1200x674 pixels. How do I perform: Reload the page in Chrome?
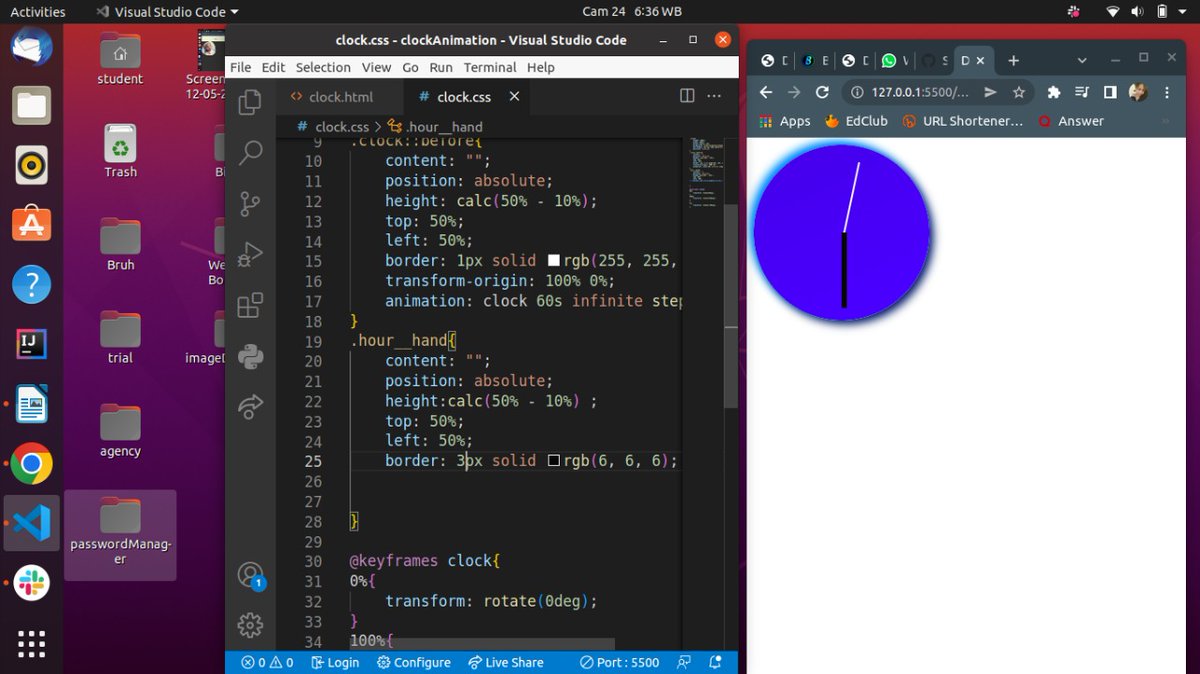[x=822, y=92]
